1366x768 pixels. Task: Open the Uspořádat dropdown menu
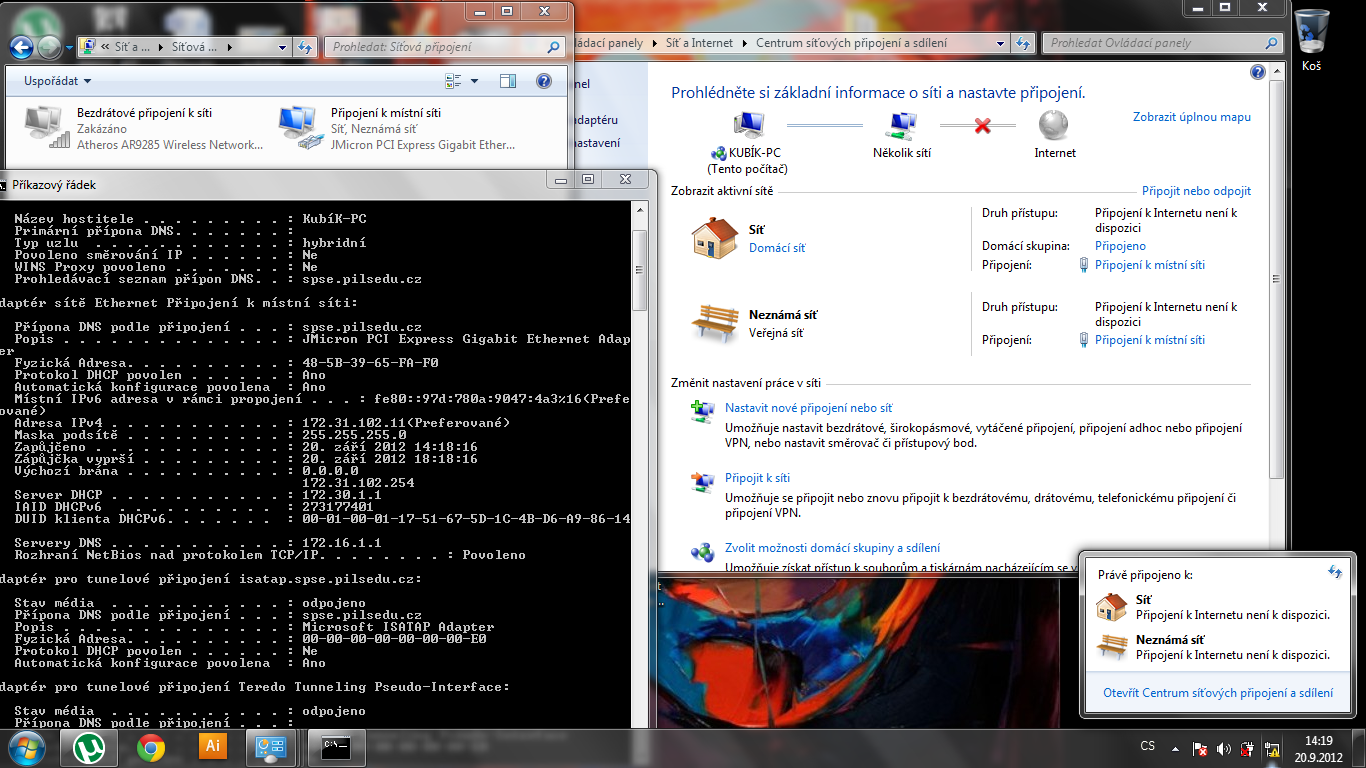click(58, 81)
